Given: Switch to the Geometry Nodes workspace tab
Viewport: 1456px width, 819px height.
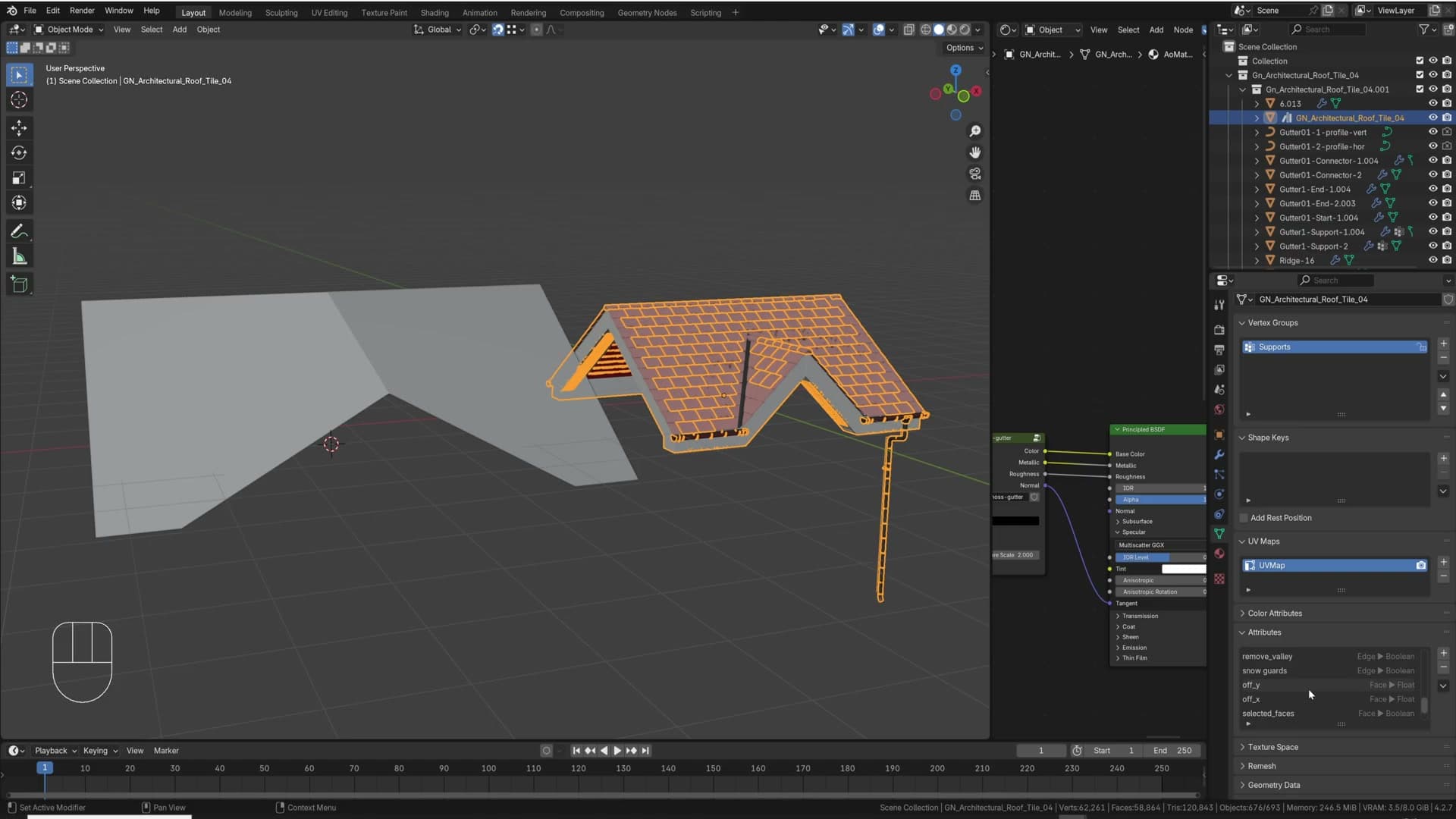Looking at the screenshot, I should [647, 12].
